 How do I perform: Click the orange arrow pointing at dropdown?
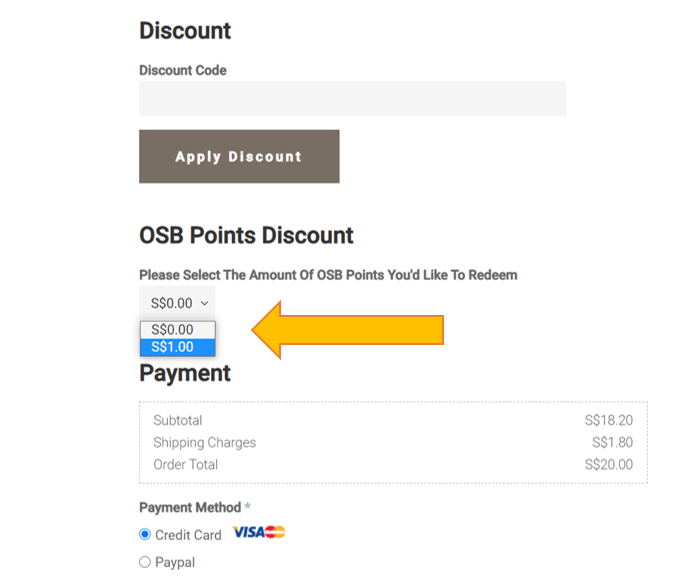click(348, 330)
